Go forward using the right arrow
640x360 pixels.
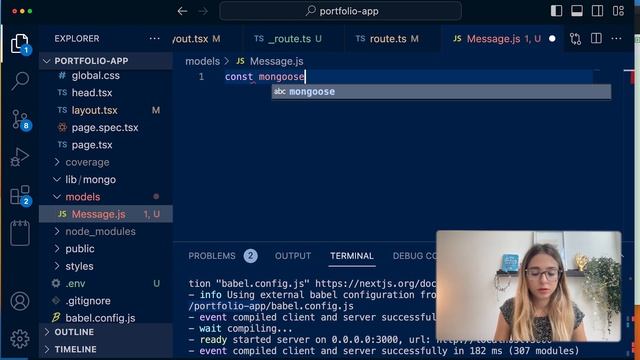pyautogui.click(x=203, y=11)
